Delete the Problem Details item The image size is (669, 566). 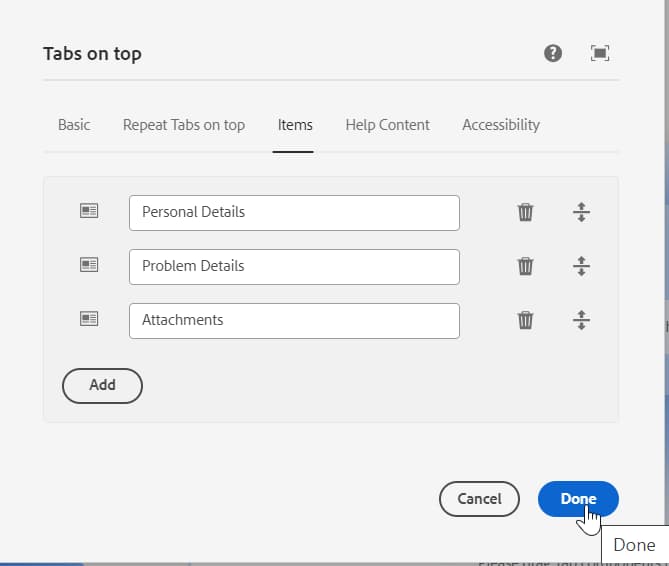525,266
